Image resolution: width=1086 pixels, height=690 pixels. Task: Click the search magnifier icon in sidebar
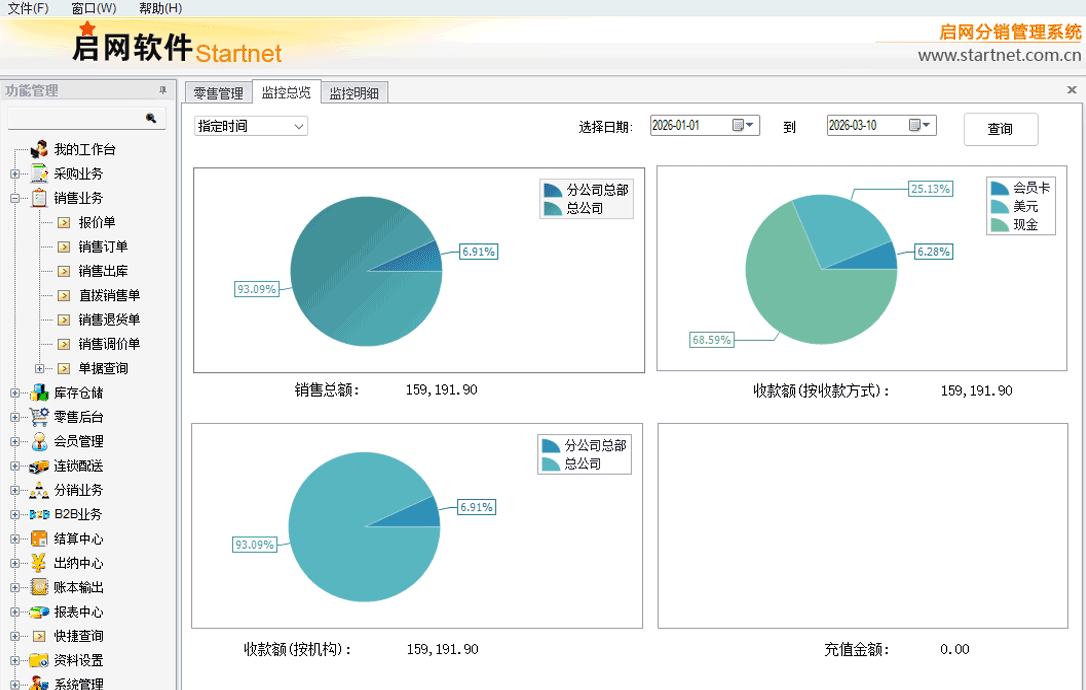click(x=151, y=118)
